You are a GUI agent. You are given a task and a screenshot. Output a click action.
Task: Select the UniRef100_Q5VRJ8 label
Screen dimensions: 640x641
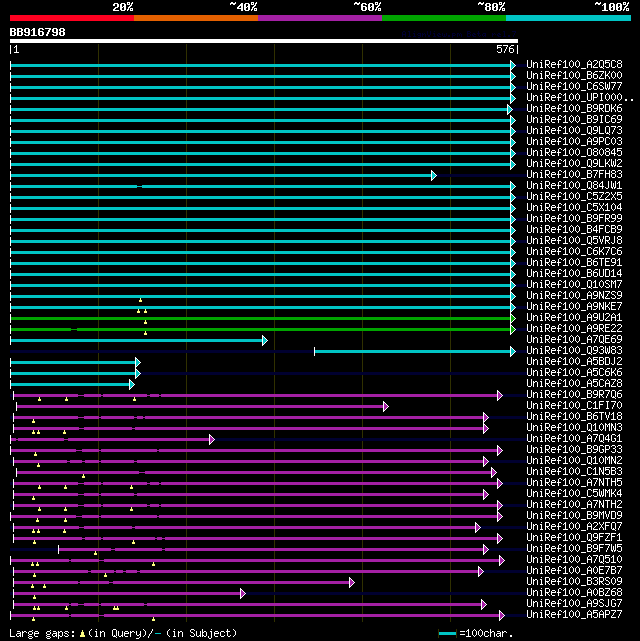[x=574, y=241]
